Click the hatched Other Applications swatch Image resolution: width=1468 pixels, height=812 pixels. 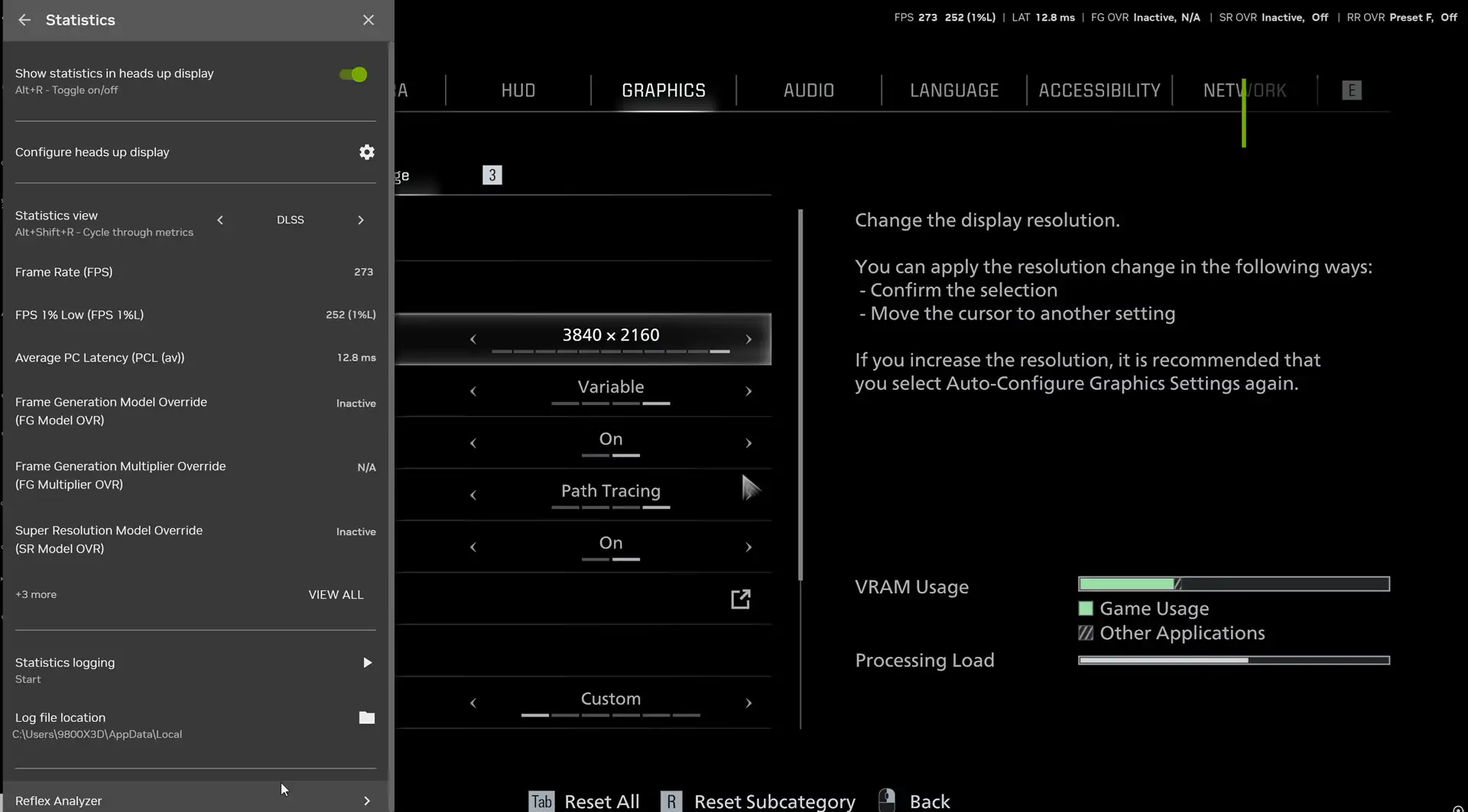1086,633
